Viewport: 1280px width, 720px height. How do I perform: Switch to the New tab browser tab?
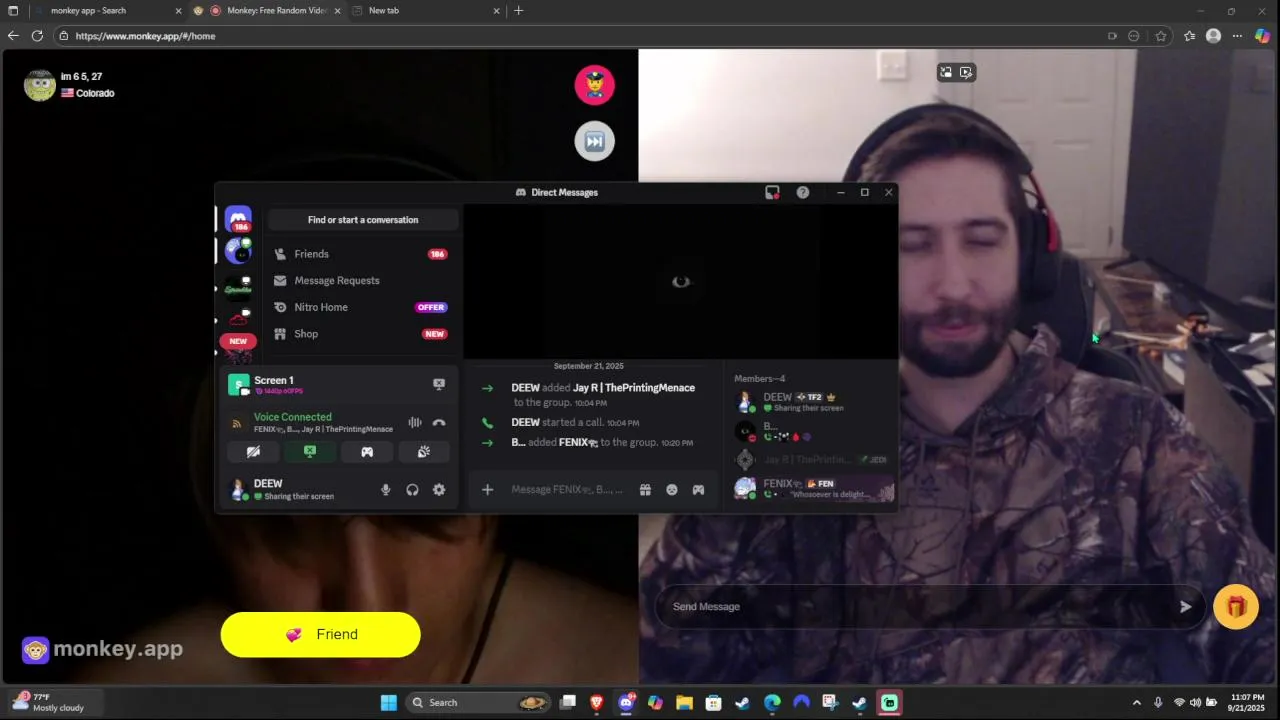[x=428, y=11]
